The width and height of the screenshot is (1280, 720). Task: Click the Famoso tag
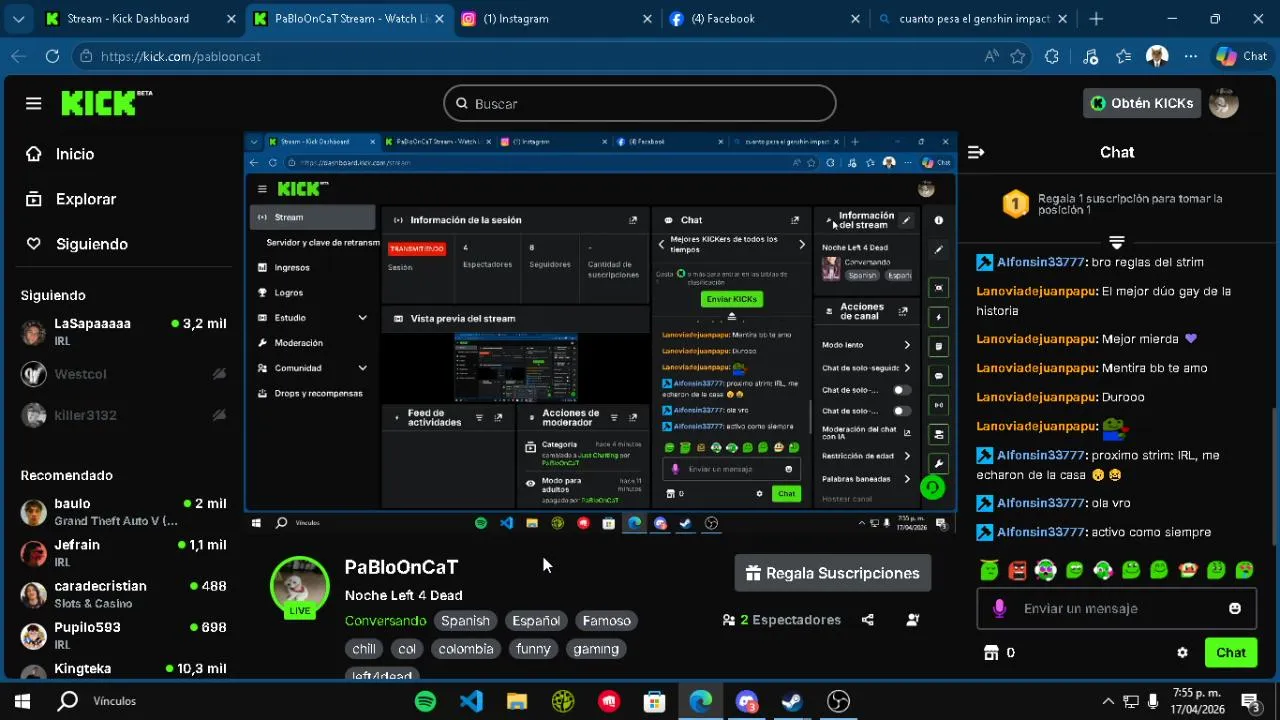pyautogui.click(x=606, y=621)
